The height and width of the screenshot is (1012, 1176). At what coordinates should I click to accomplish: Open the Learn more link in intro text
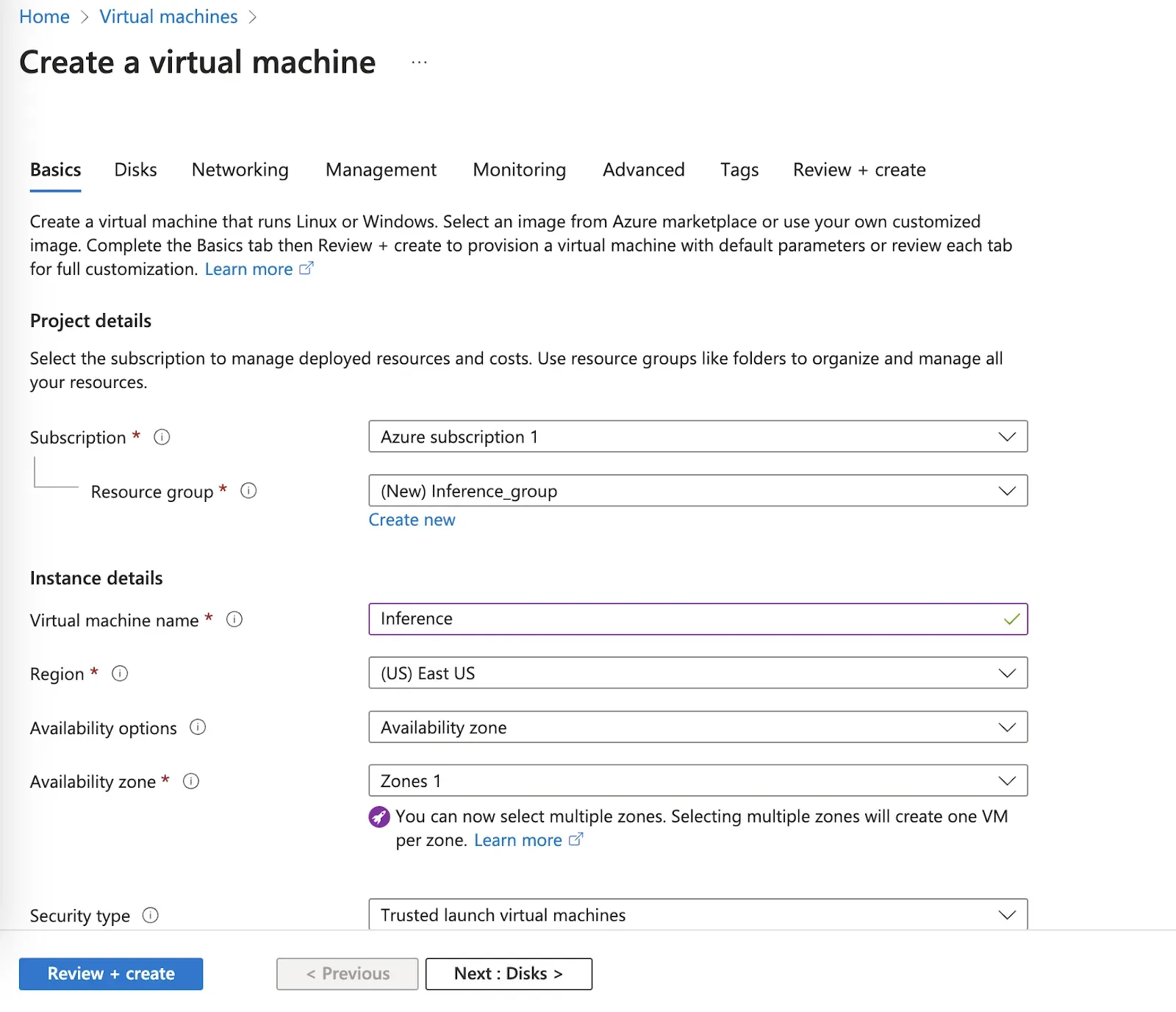coord(248,269)
